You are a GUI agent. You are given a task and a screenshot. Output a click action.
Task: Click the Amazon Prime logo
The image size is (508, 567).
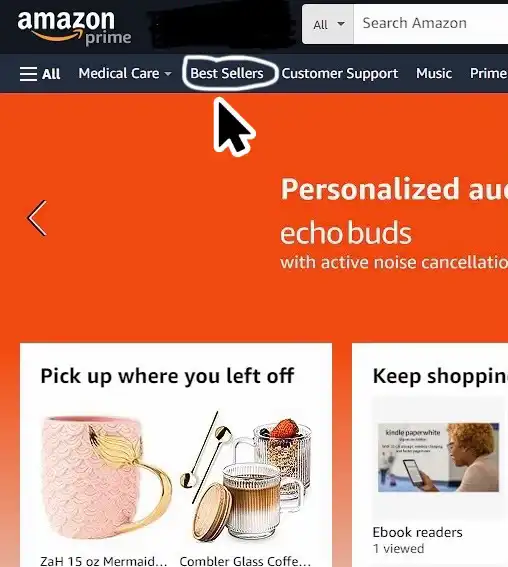pos(74,28)
